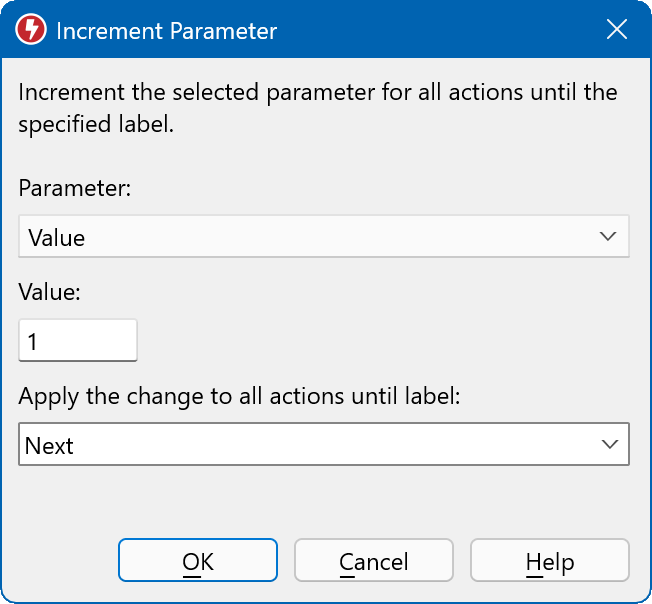Click the empty title bar area left of the X
This screenshot has width=652, height=604.
[x=440, y=31]
